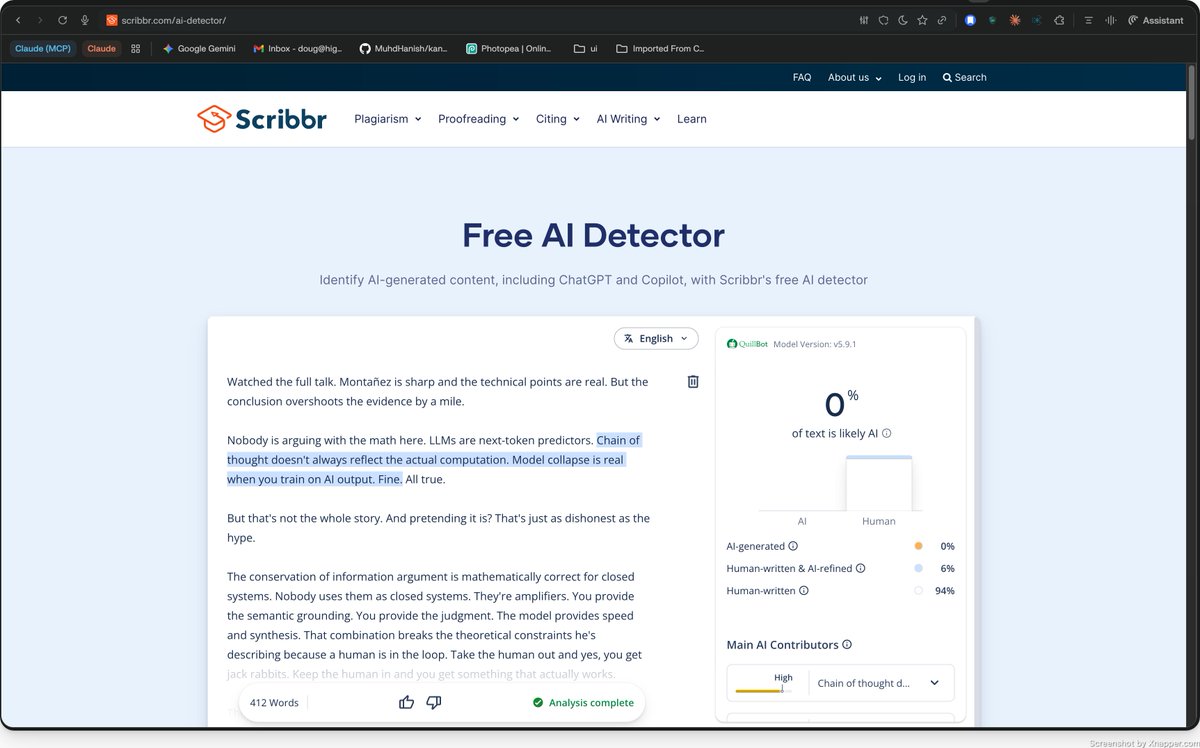Open the MuhdHanish GitHub bookmark
Viewport: 1200px width, 748px height.
(x=405, y=48)
